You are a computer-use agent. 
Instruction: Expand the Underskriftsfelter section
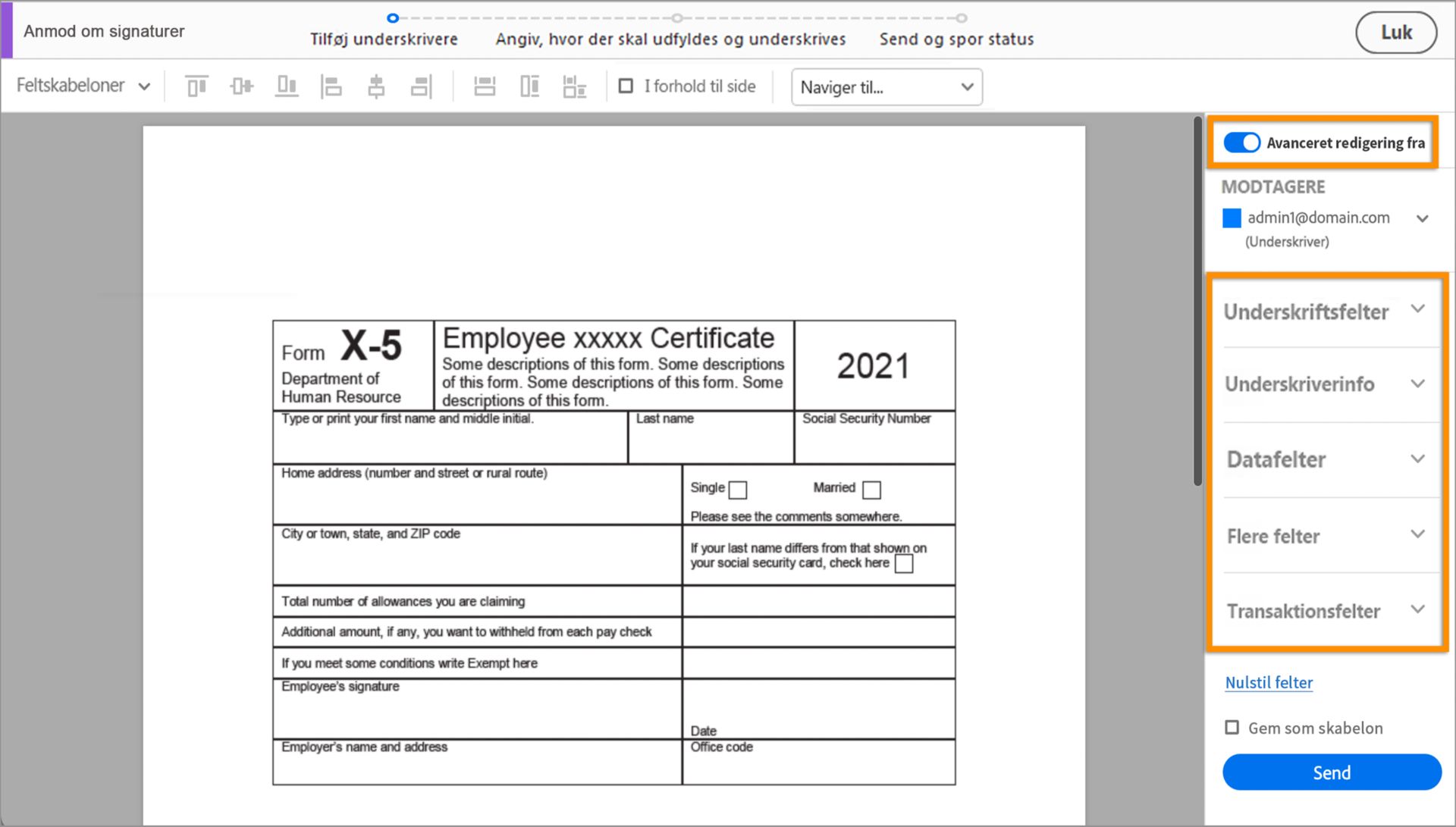1324,312
